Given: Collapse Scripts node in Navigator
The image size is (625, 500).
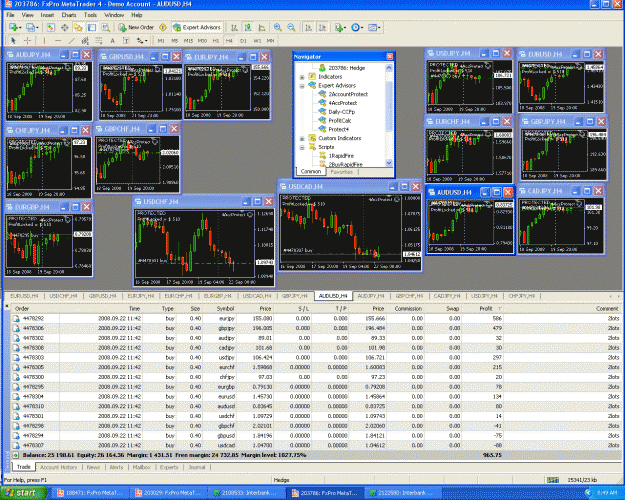Looking at the screenshot, I should [302, 147].
